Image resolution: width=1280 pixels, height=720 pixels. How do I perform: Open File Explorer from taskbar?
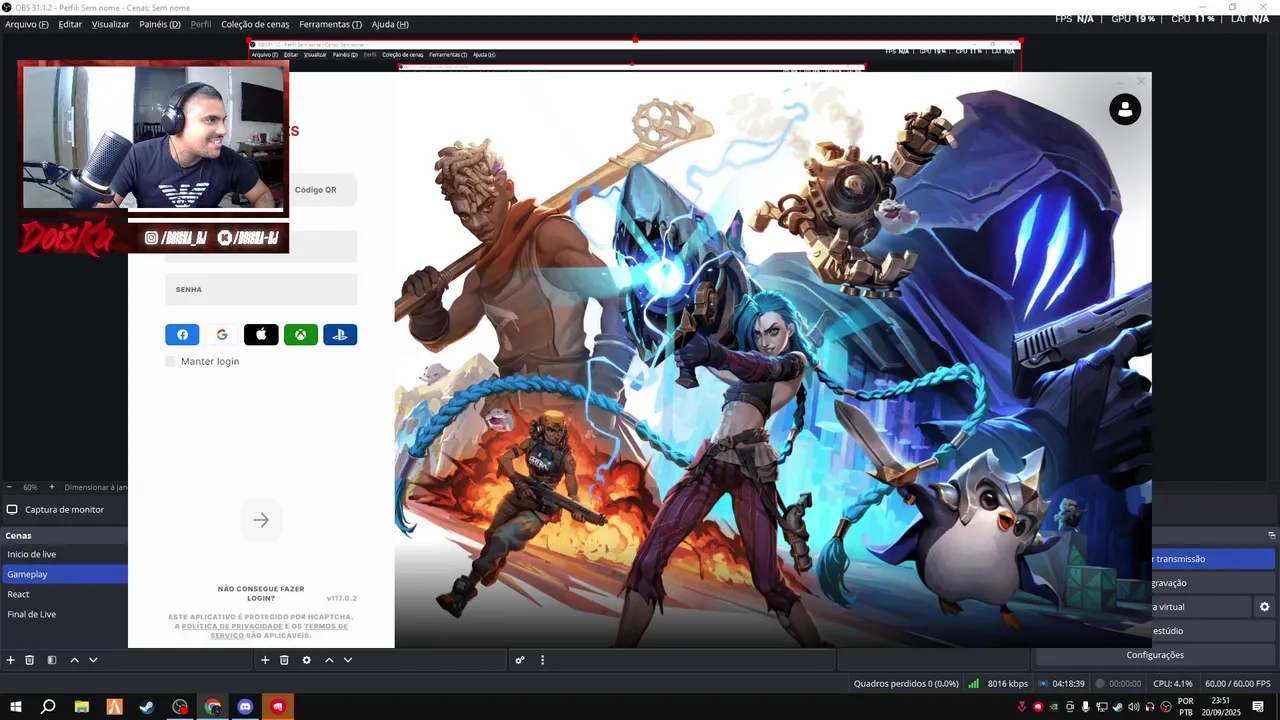[82, 707]
